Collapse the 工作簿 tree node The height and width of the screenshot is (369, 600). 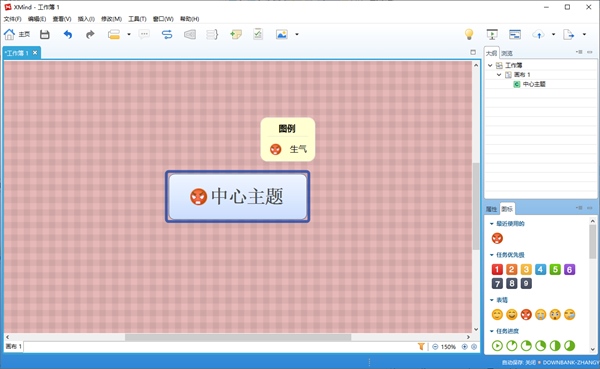[490, 65]
